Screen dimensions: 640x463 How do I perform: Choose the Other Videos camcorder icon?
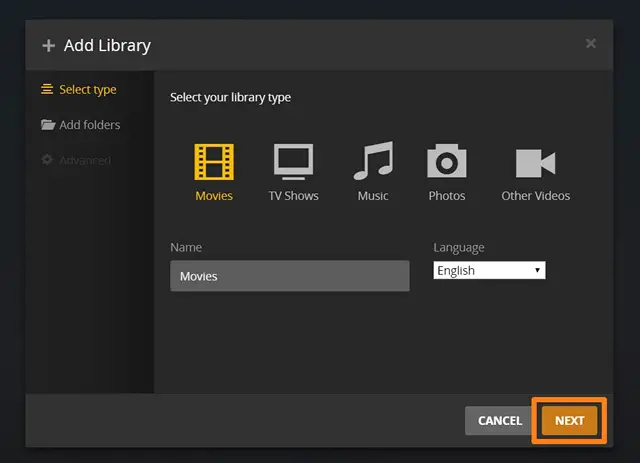[536, 163]
